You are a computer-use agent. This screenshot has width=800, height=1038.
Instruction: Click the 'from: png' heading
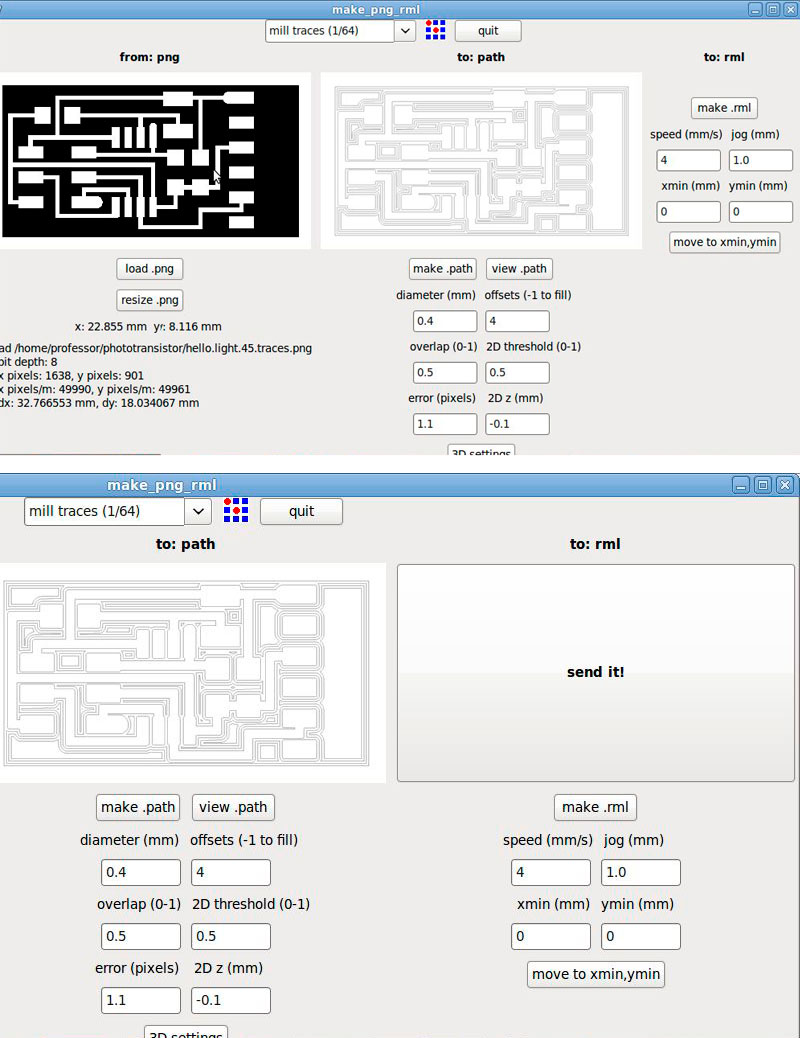tap(150, 57)
